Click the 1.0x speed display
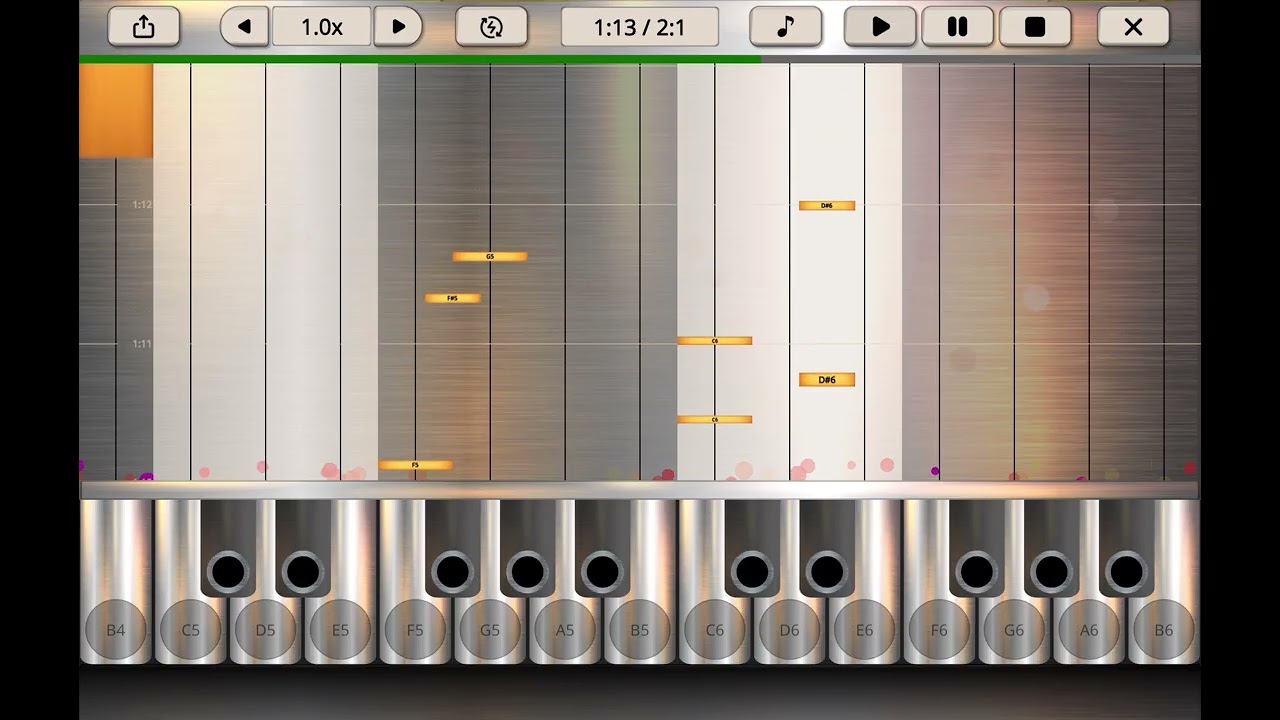Viewport: 1280px width, 720px height. pos(321,27)
